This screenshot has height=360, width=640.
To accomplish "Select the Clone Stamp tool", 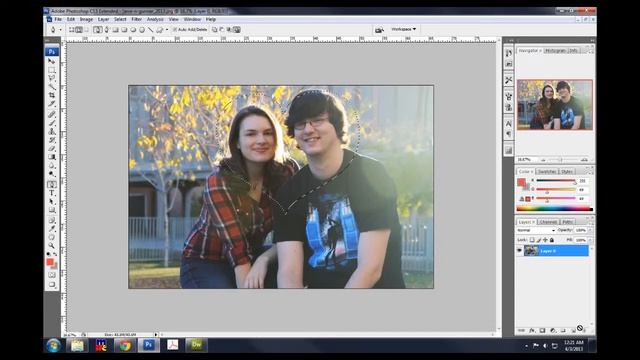I will 51,131.
